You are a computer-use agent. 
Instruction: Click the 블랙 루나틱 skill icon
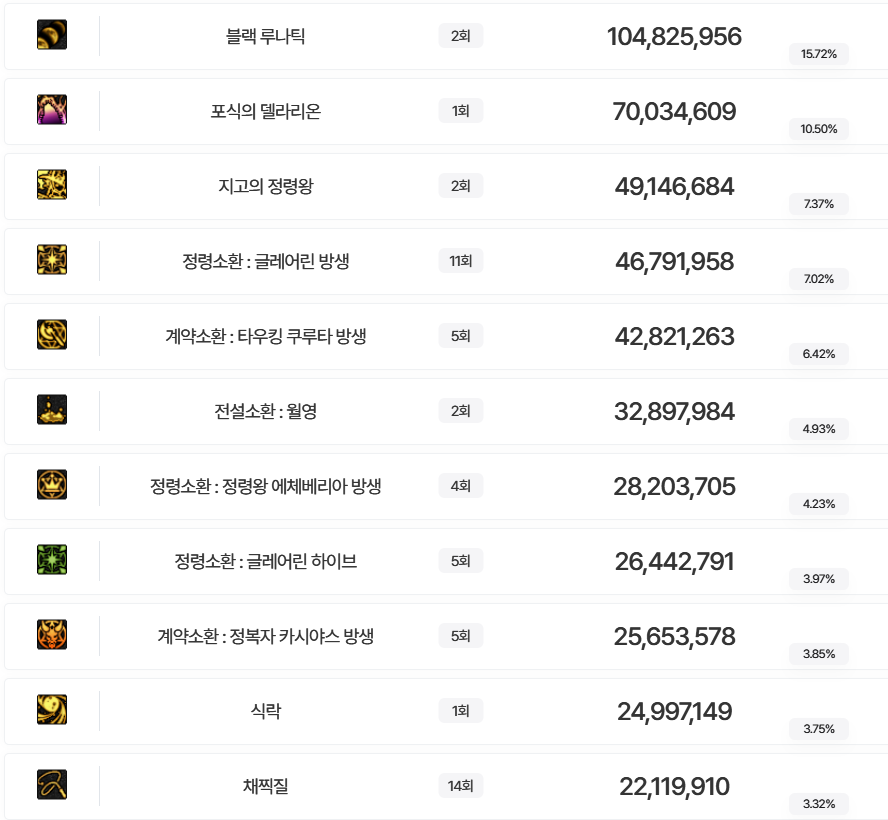coord(52,35)
